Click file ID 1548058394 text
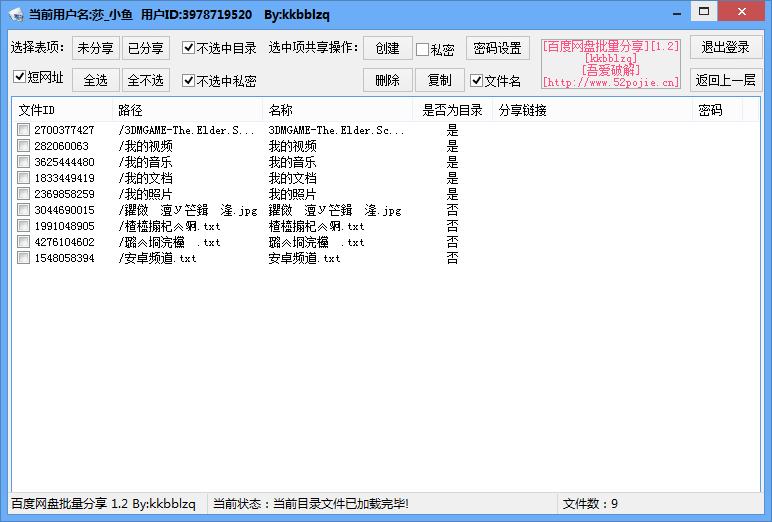The height and width of the screenshot is (522, 772). click(64, 258)
